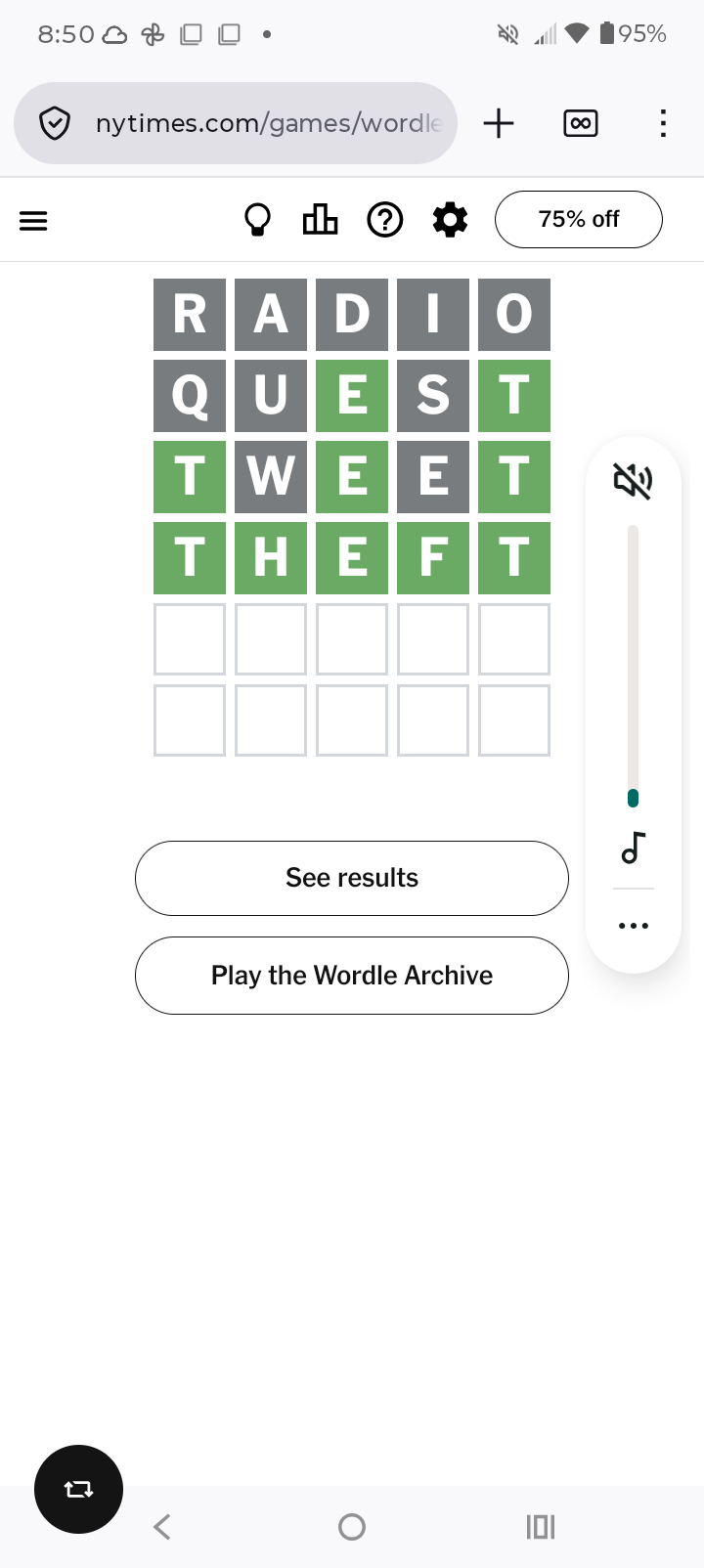Open the Wordle settings gear

(450, 220)
